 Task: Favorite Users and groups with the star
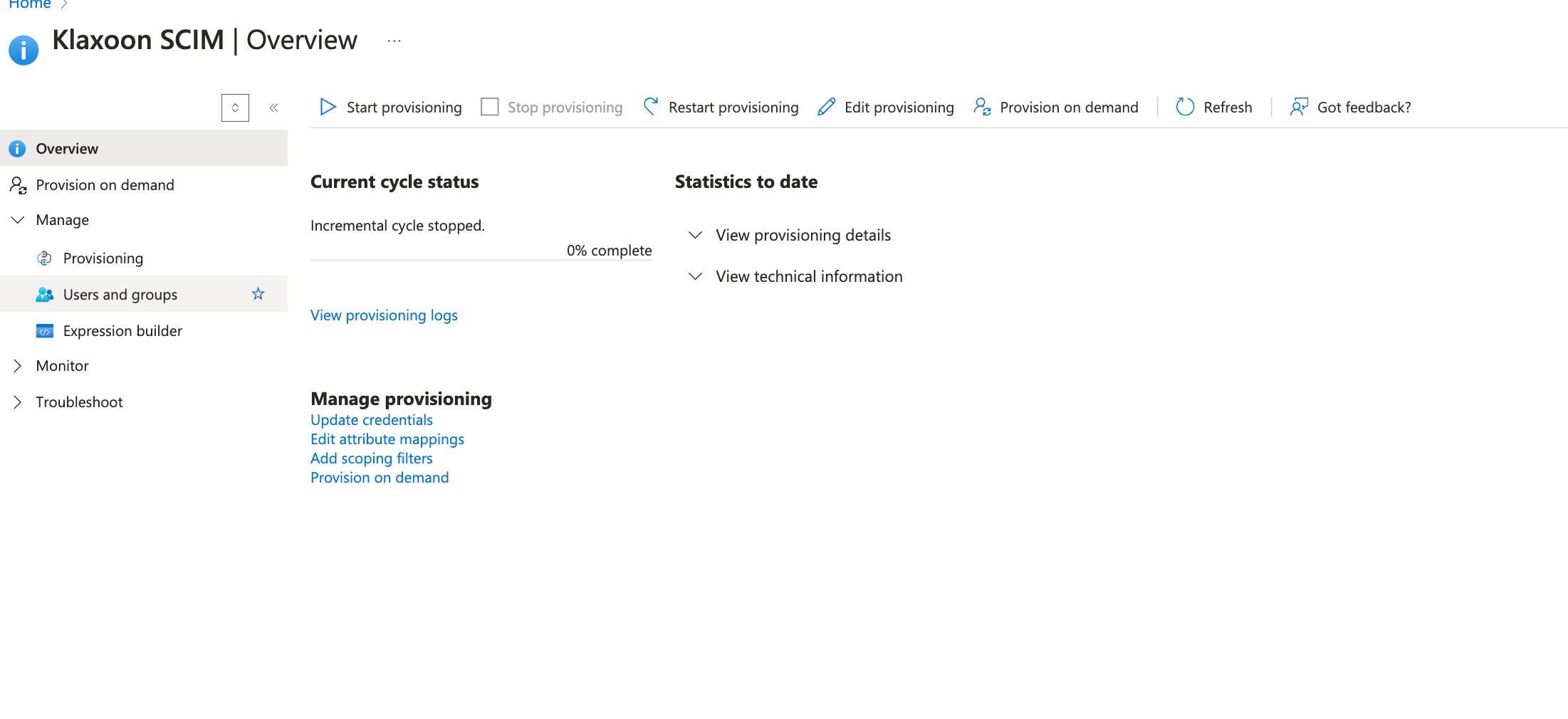258,294
